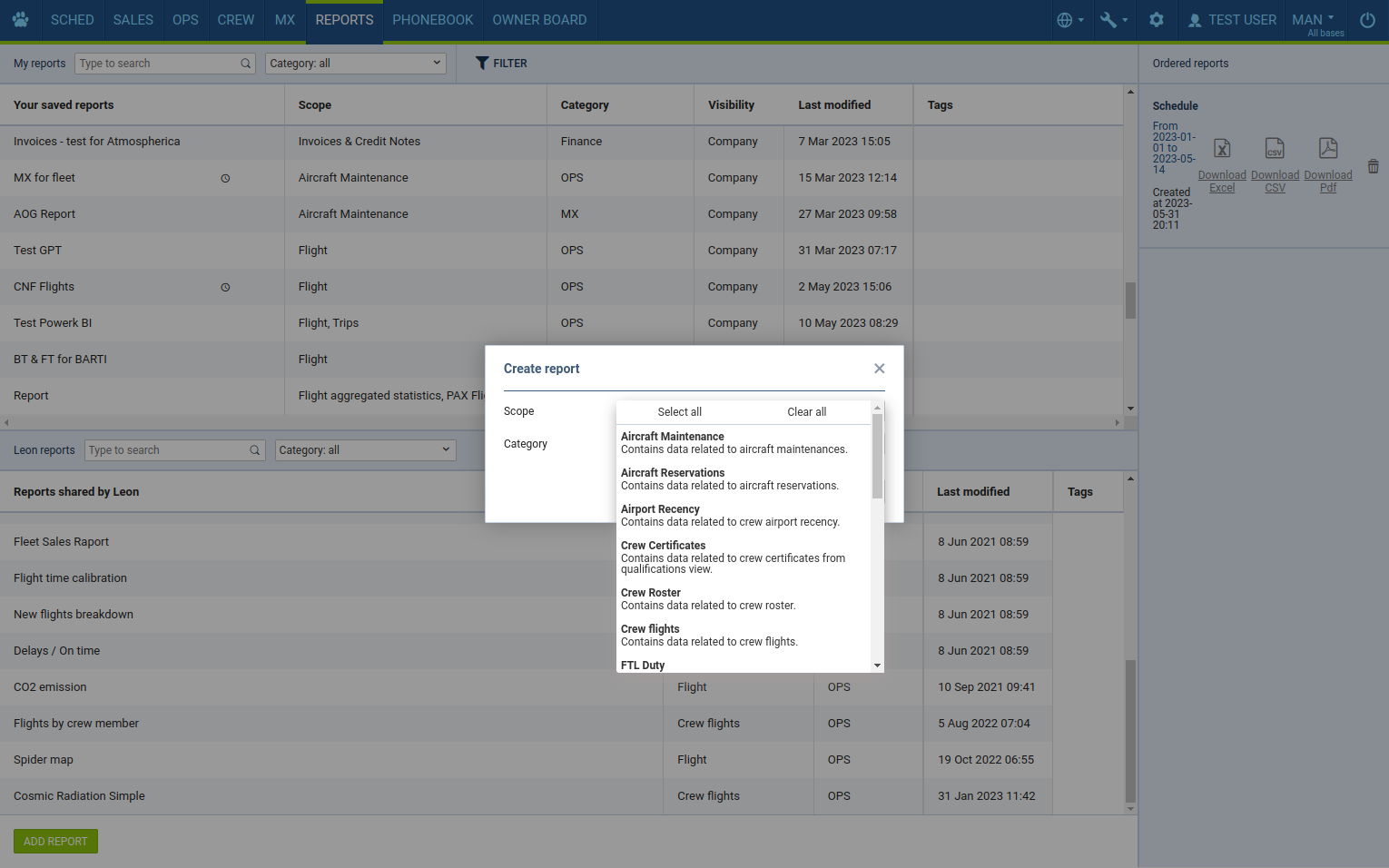Select the Aircraft Maintenance scope option

pyautogui.click(x=734, y=443)
